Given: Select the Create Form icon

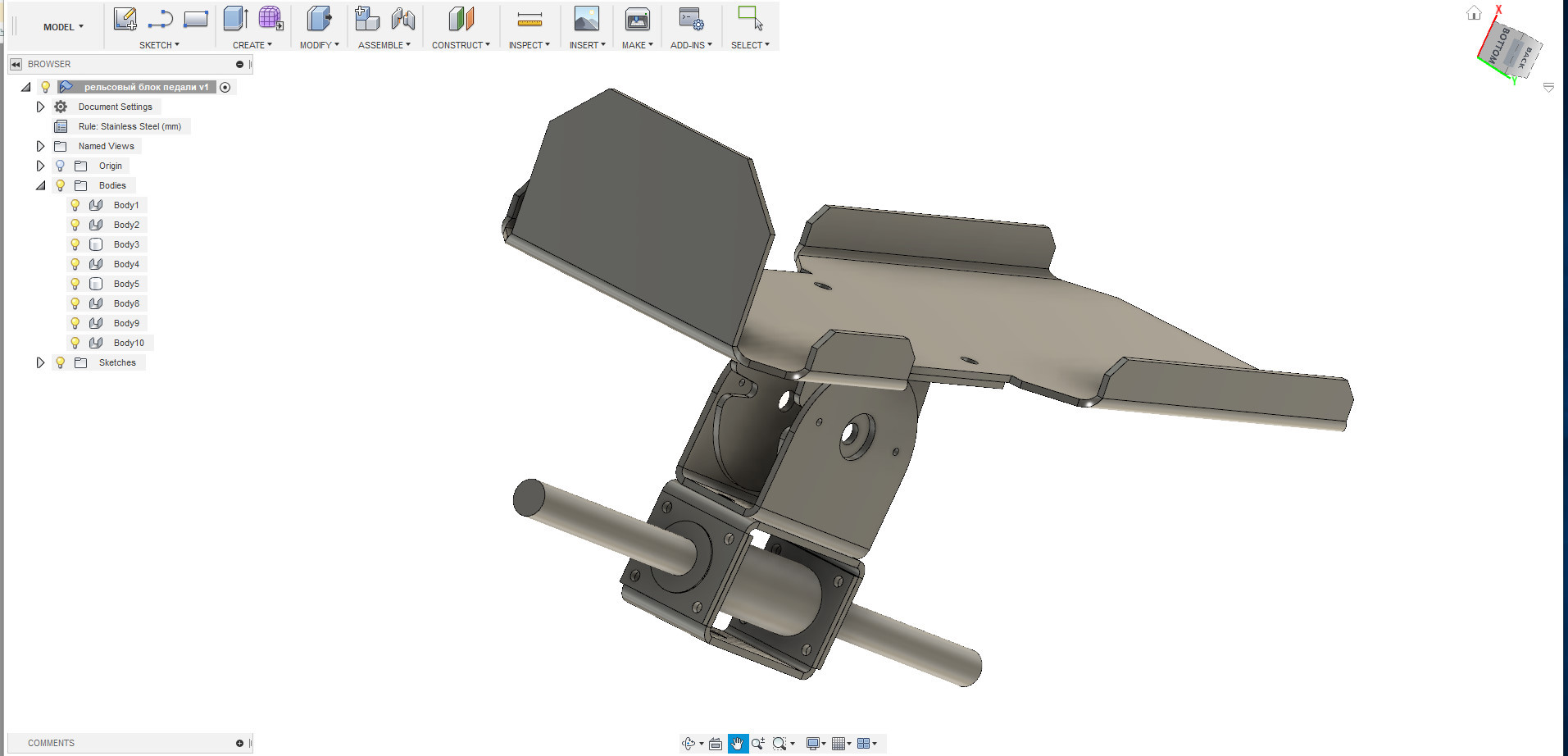Looking at the screenshot, I should [270, 18].
